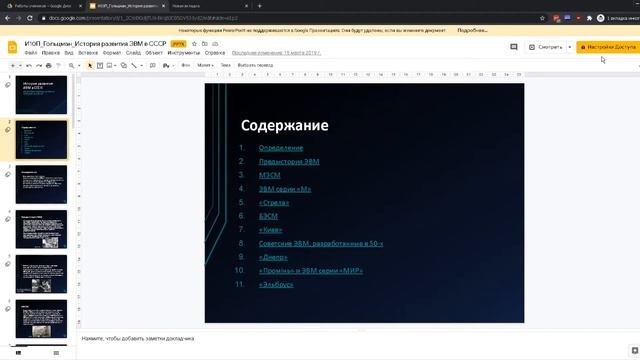Viewport: 640px width, 360px height.
Task: Open the insert image dropdown arrow
Action: click(x=115, y=65)
